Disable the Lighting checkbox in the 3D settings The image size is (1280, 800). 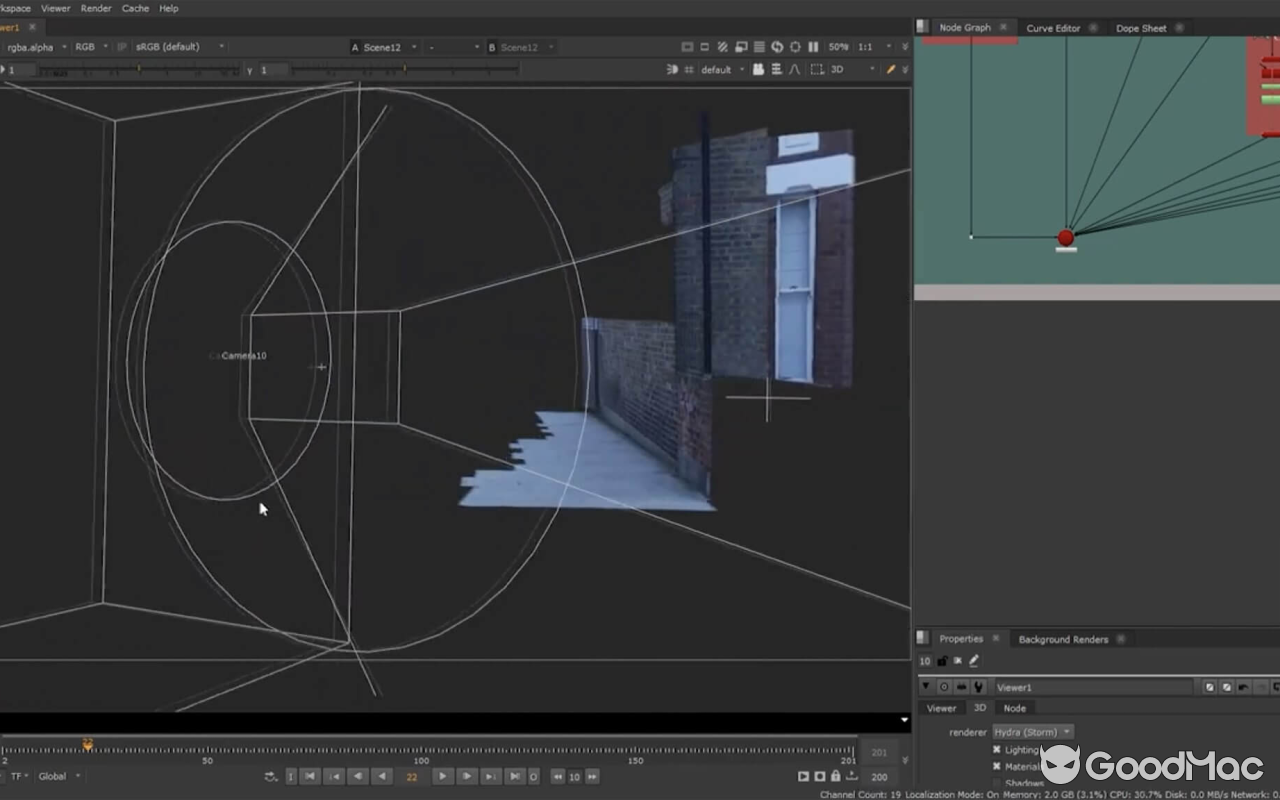pyautogui.click(x=997, y=749)
